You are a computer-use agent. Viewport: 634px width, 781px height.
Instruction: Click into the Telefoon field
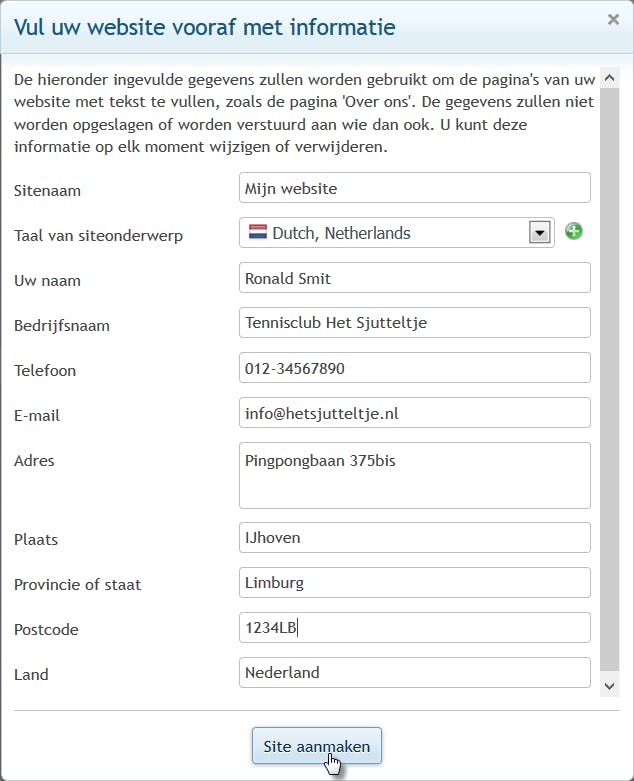click(415, 368)
